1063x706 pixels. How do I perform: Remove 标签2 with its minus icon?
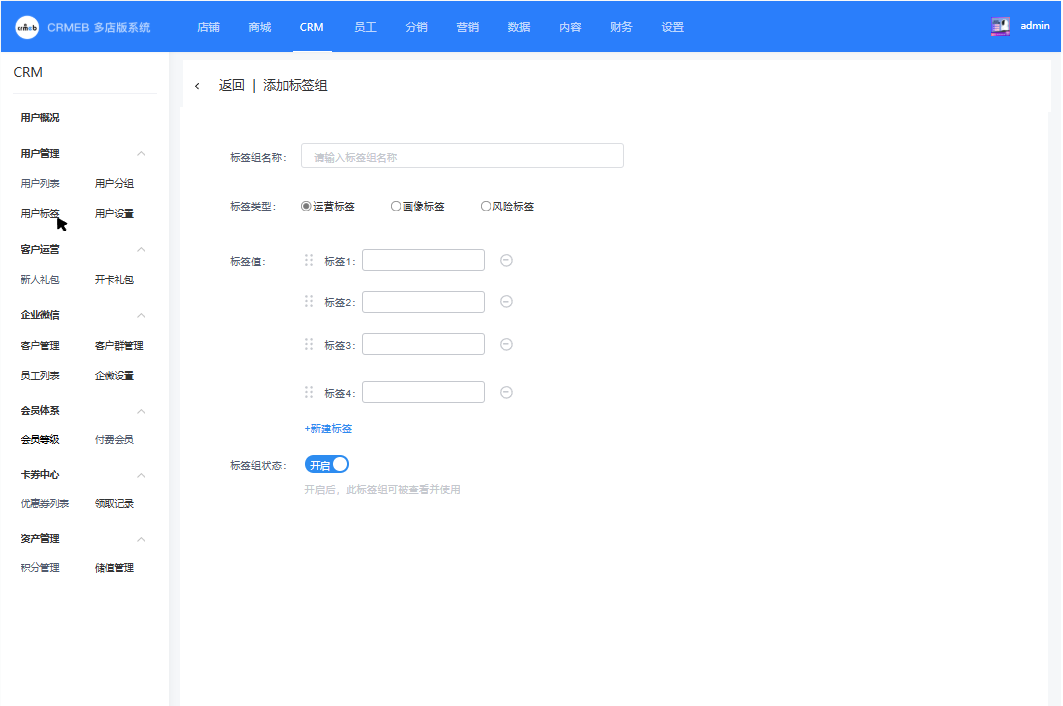506,302
